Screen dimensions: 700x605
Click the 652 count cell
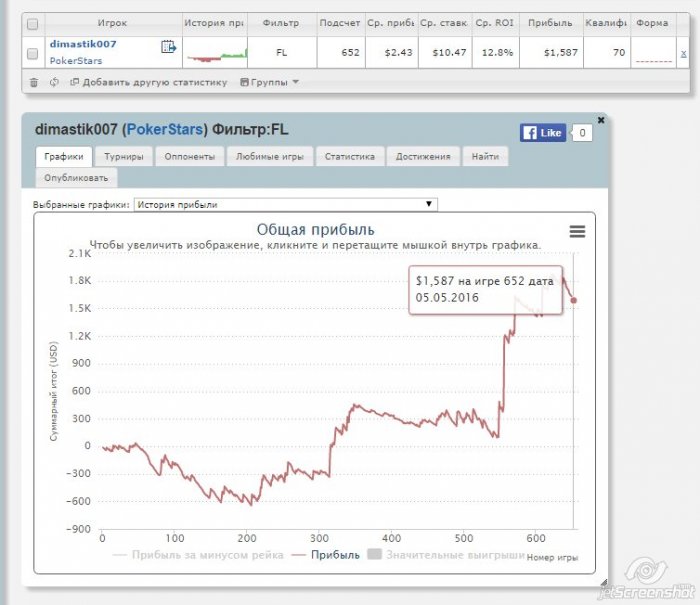tap(341, 53)
